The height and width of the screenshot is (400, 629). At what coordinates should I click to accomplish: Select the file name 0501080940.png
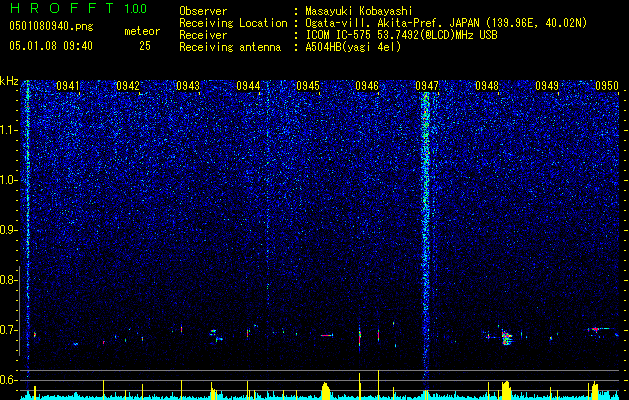tap(51, 27)
